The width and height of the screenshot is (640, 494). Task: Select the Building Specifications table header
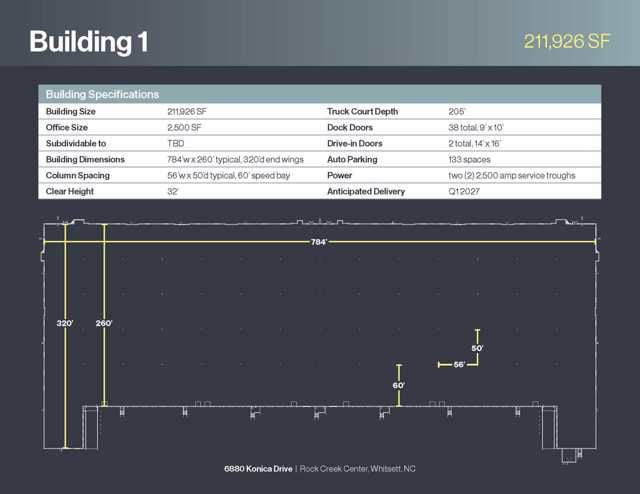point(103,94)
